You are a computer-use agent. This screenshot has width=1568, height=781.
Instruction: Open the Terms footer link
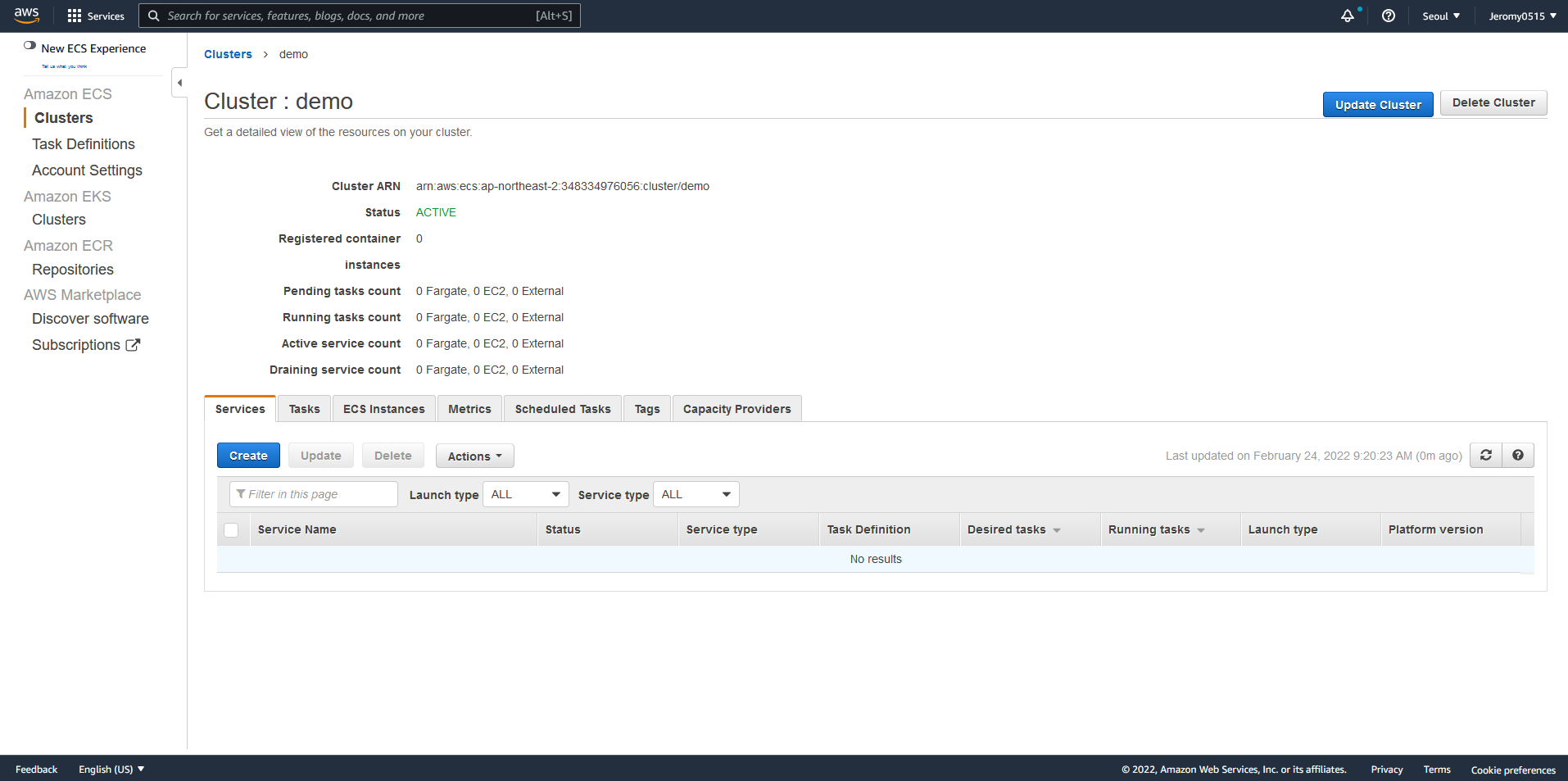pyautogui.click(x=1437, y=770)
